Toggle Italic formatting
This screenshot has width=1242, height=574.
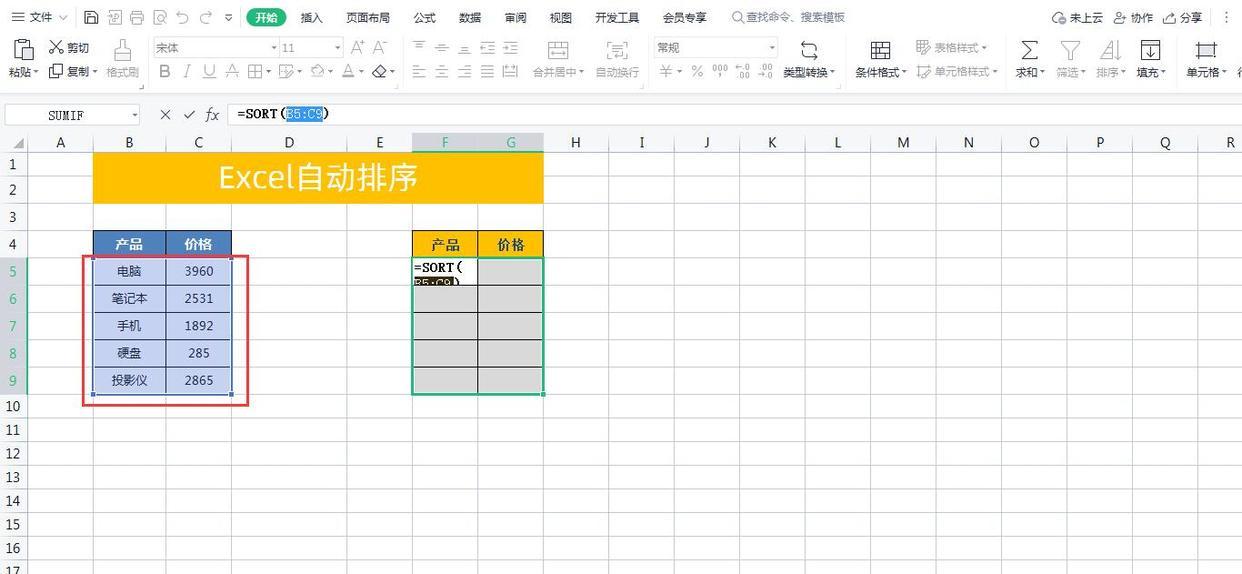187,71
